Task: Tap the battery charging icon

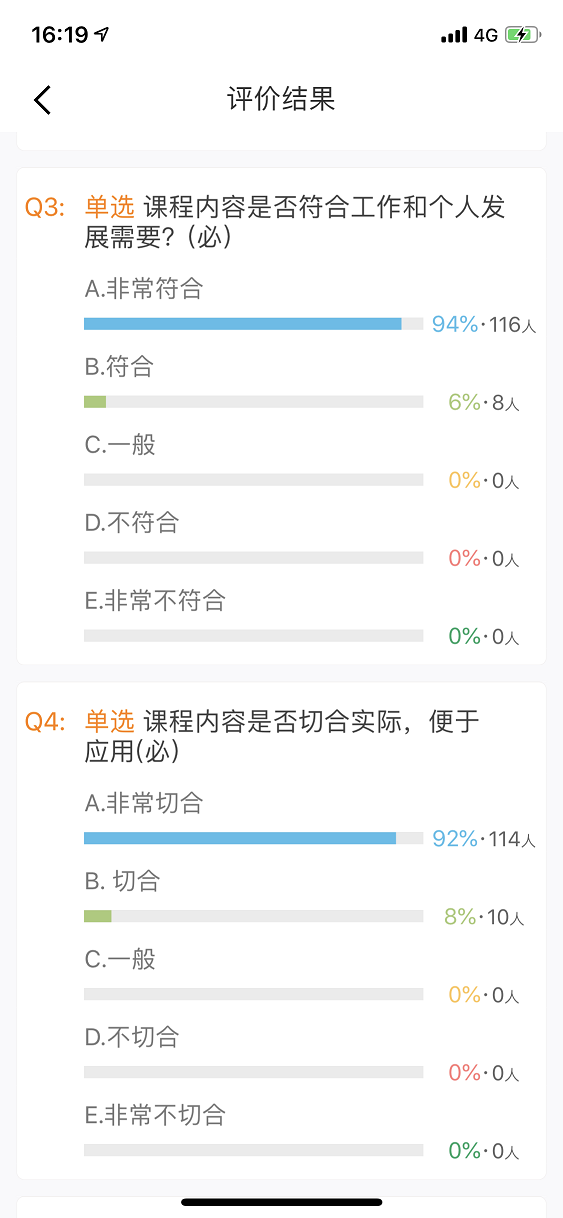Action: 523,35
